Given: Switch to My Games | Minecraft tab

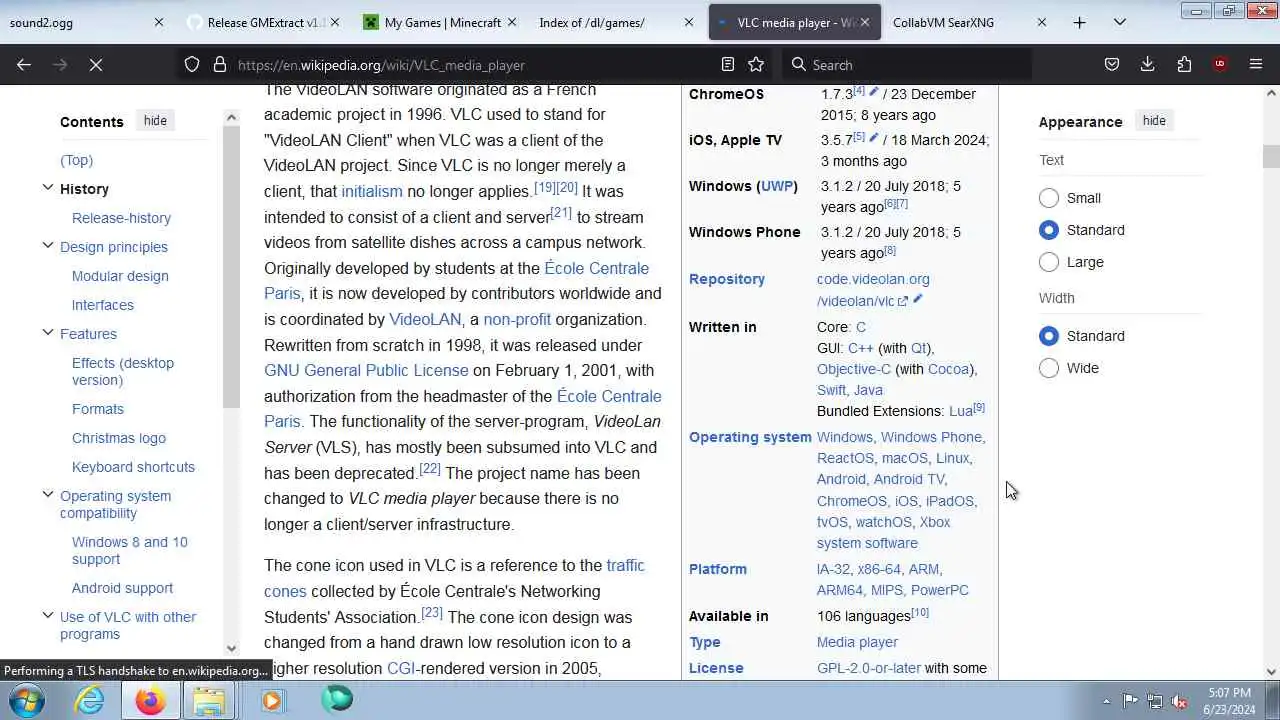Looking at the screenshot, I should tap(440, 22).
